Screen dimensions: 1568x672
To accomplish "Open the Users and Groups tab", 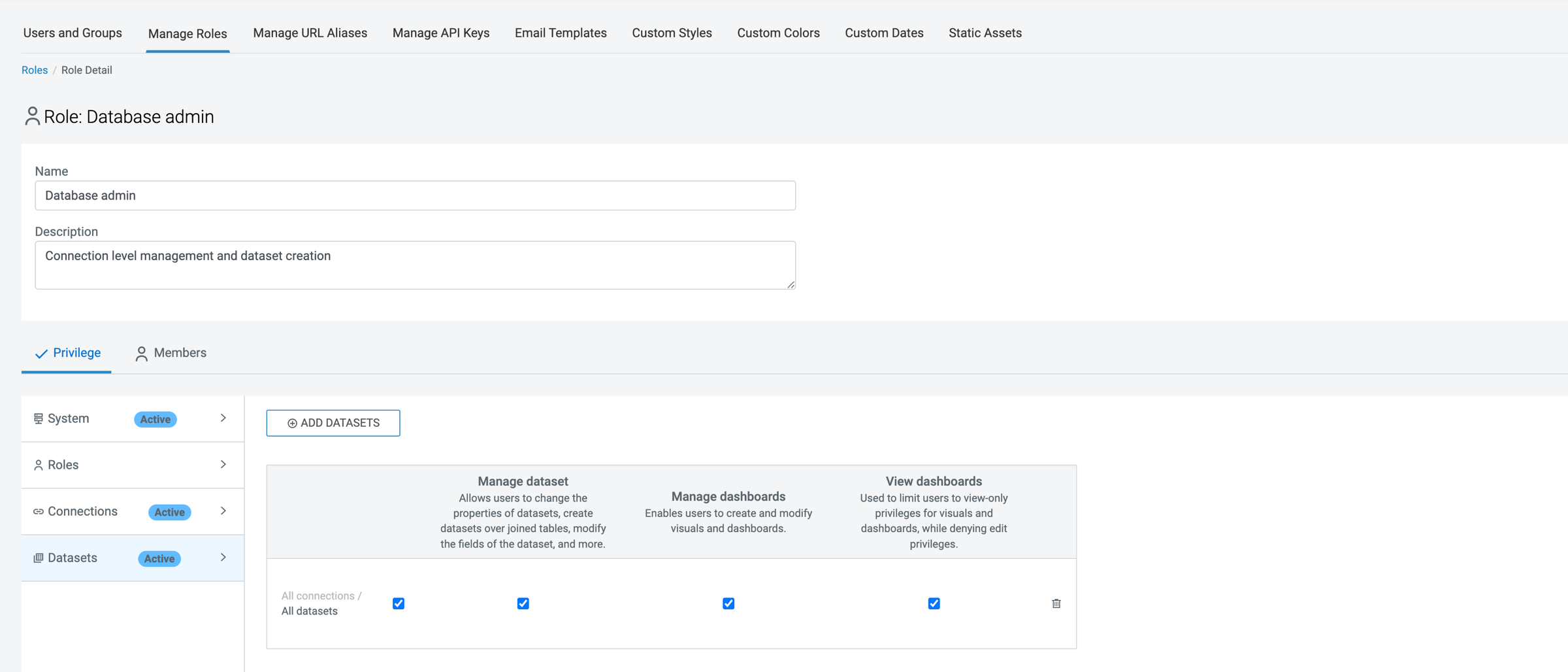I will 73,33.
